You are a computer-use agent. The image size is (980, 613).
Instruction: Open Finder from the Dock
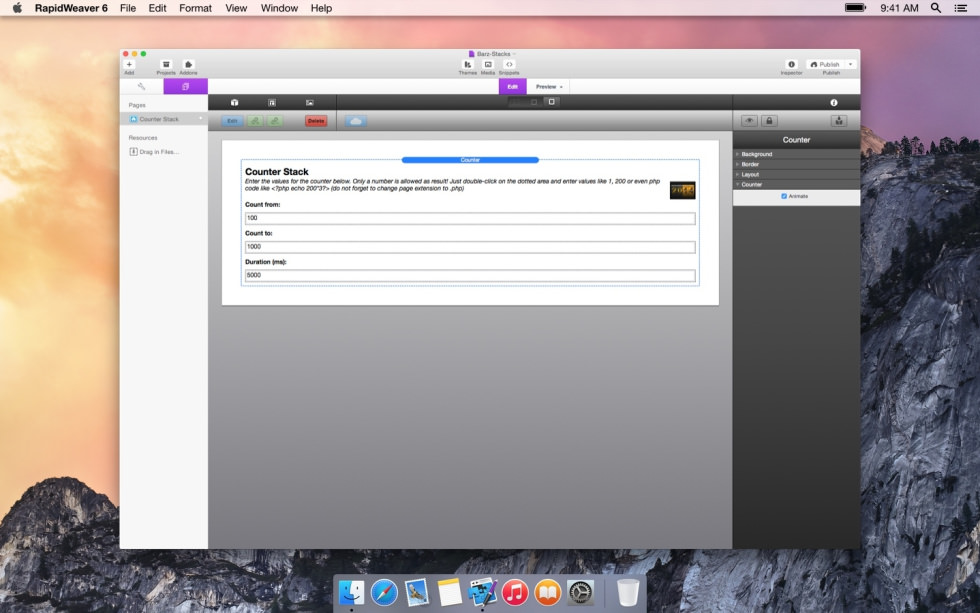tap(351, 592)
